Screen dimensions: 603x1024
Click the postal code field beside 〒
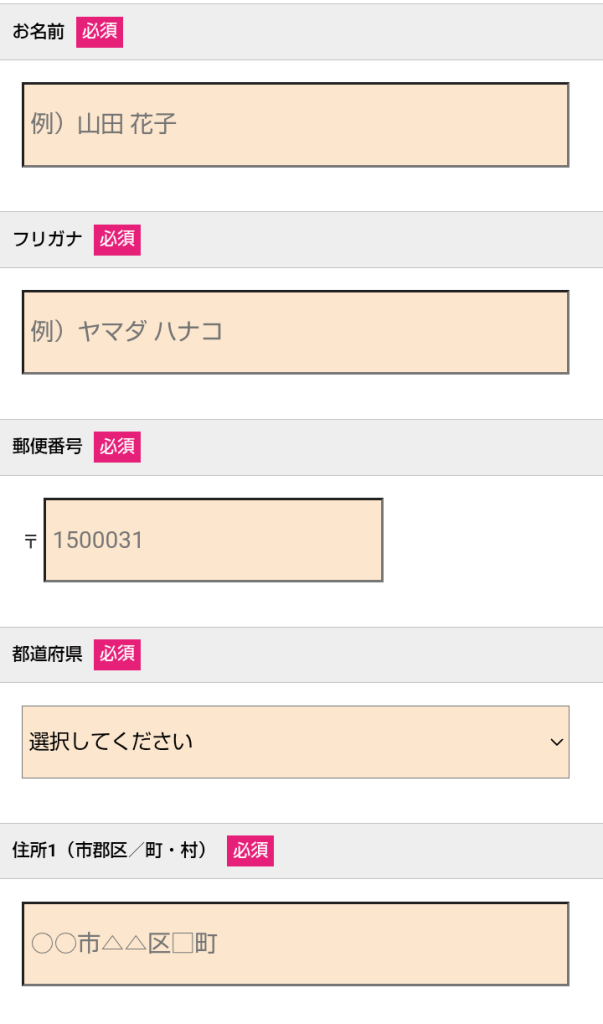213,540
